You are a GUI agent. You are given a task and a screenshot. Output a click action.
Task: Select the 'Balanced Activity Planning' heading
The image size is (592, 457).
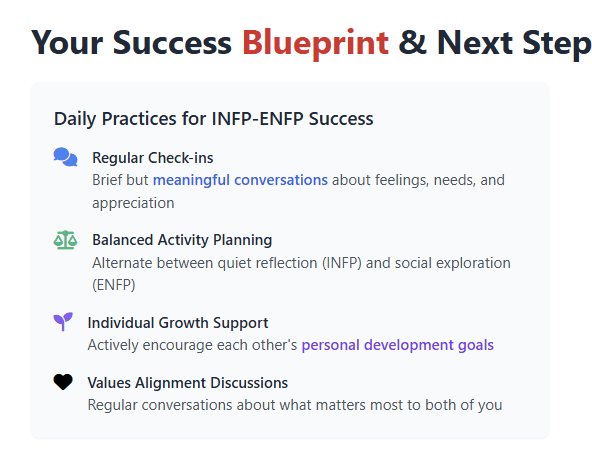(x=182, y=240)
